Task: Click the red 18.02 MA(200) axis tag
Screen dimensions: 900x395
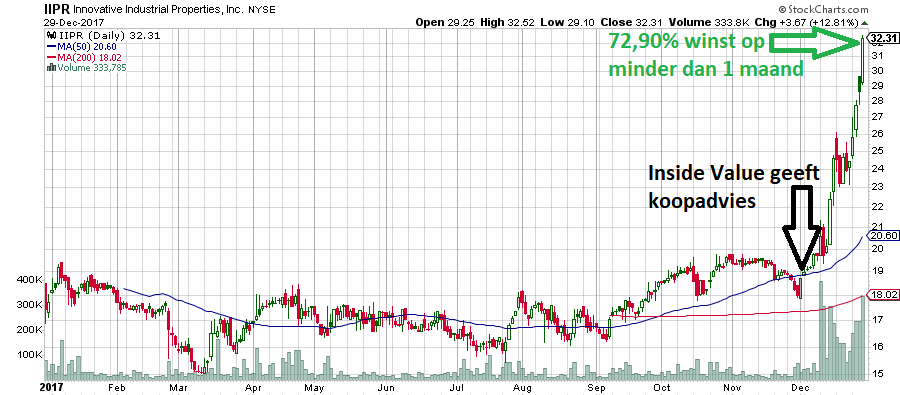Action: 883,295
